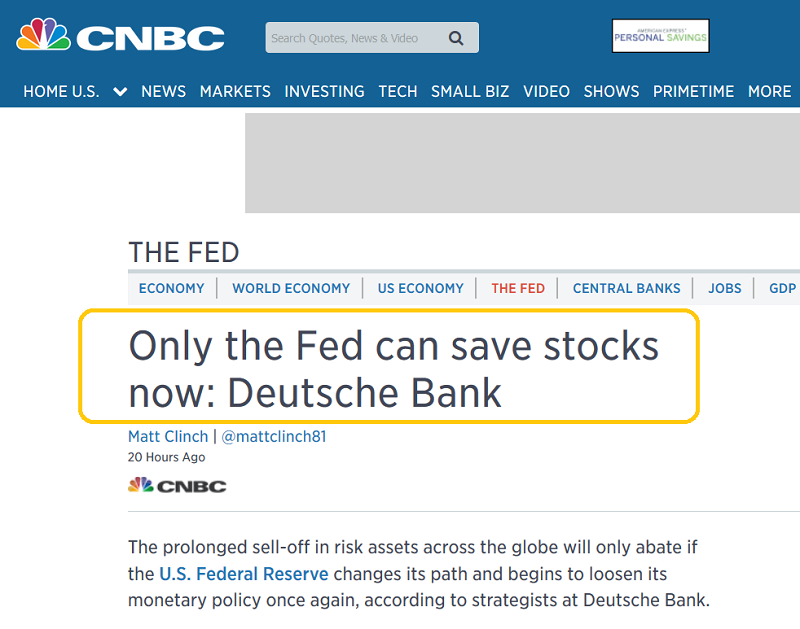The image size is (800, 629).
Task: Go to the INVESTING section
Action: pos(324,91)
